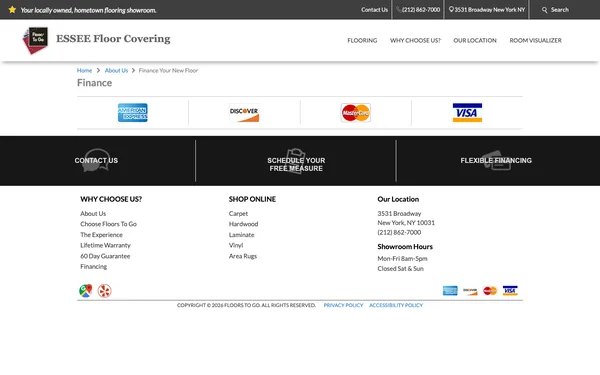Go to Our Location nav item
Image resolution: width=600 pixels, height=375 pixels.
tap(475, 40)
